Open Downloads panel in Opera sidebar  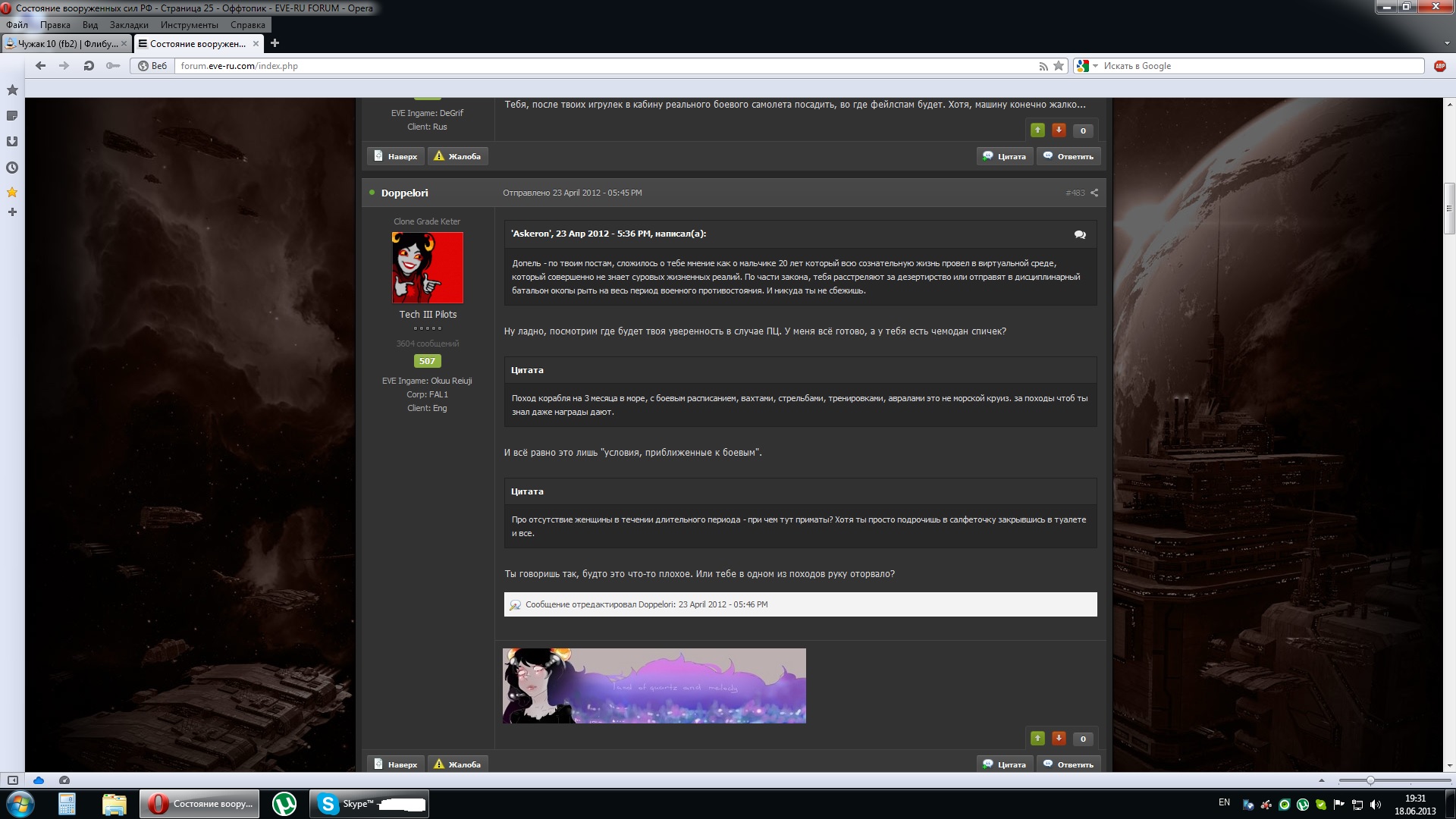pyautogui.click(x=12, y=142)
